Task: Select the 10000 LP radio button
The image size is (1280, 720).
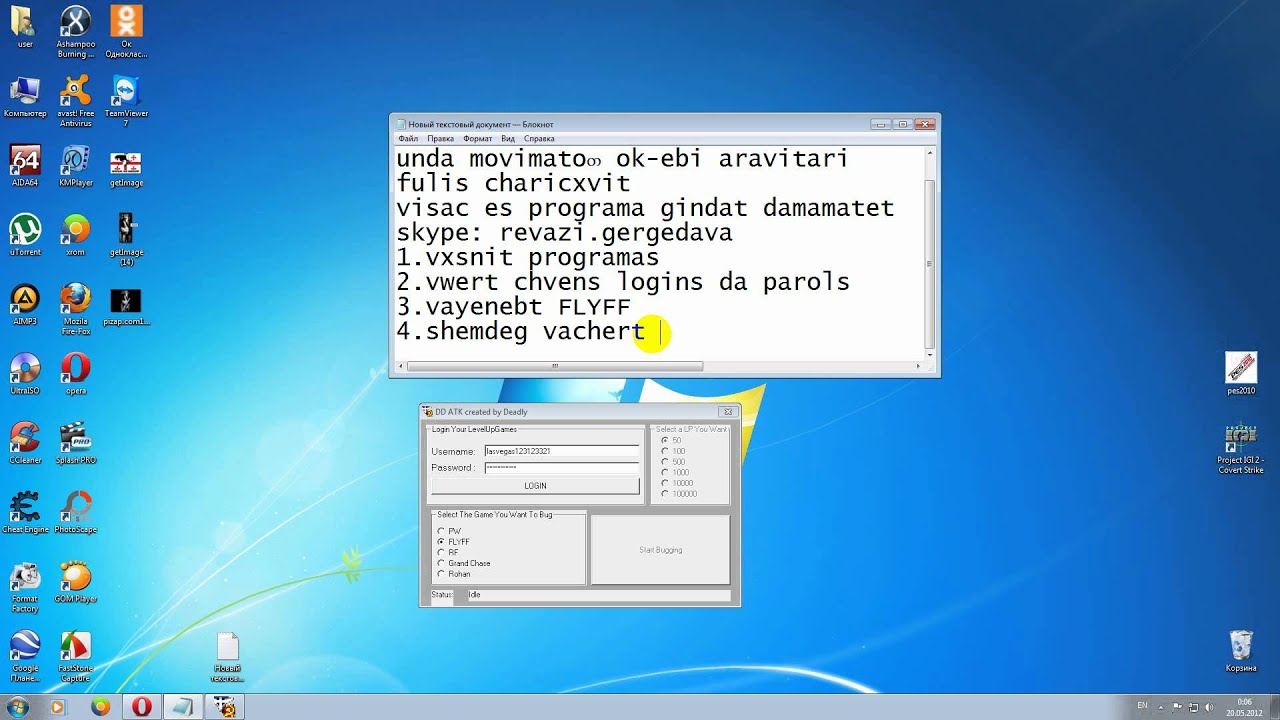Action: click(x=665, y=483)
